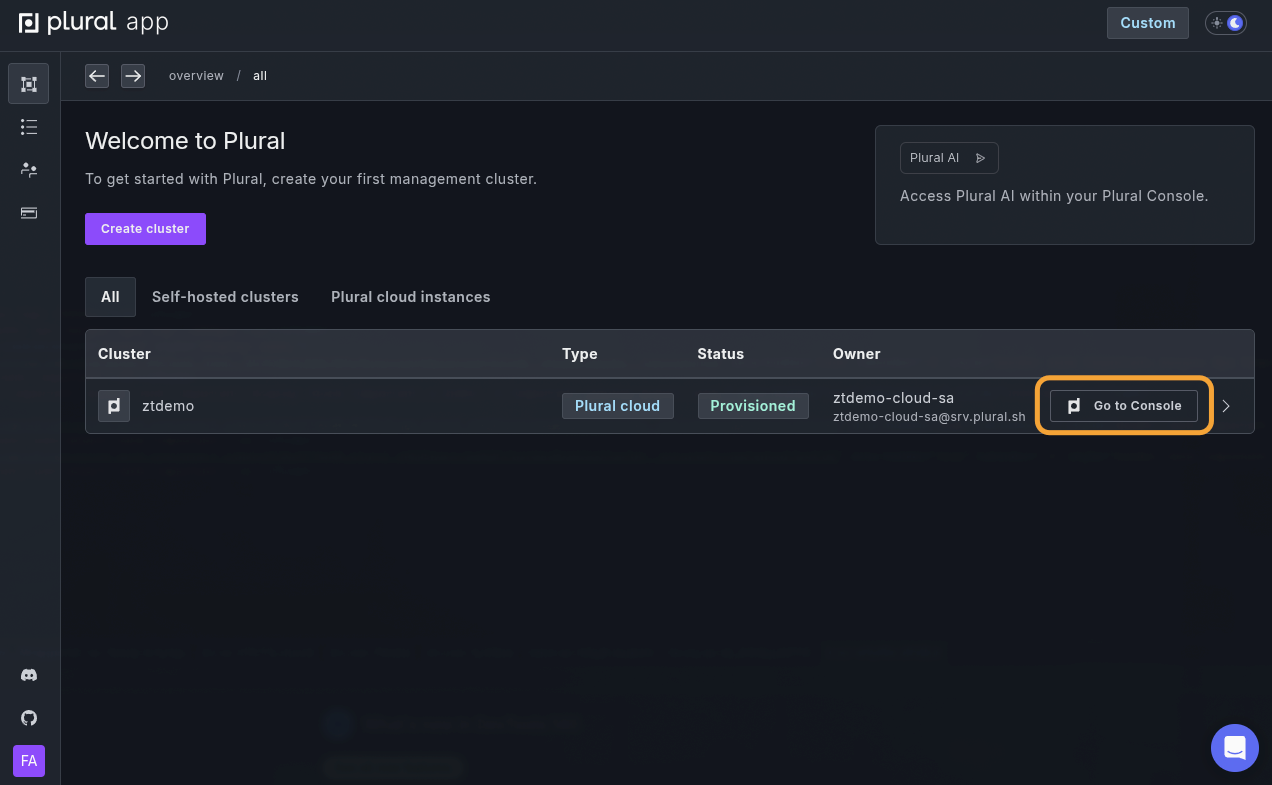This screenshot has height=785, width=1272.
Task: Toggle the light/dark theme switch
Action: pyautogui.click(x=1225, y=23)
